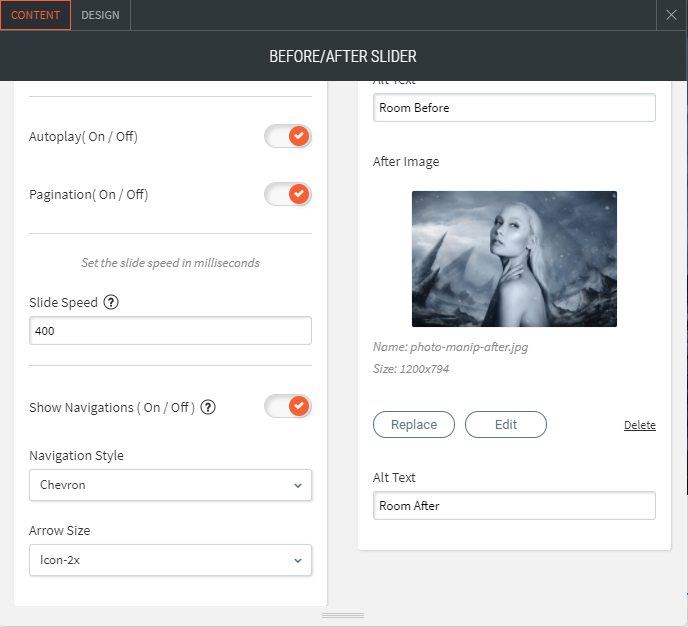The image size is (688, 627).
Task: Click the help icon beside Slide Speed
Action: coord(111,302)
